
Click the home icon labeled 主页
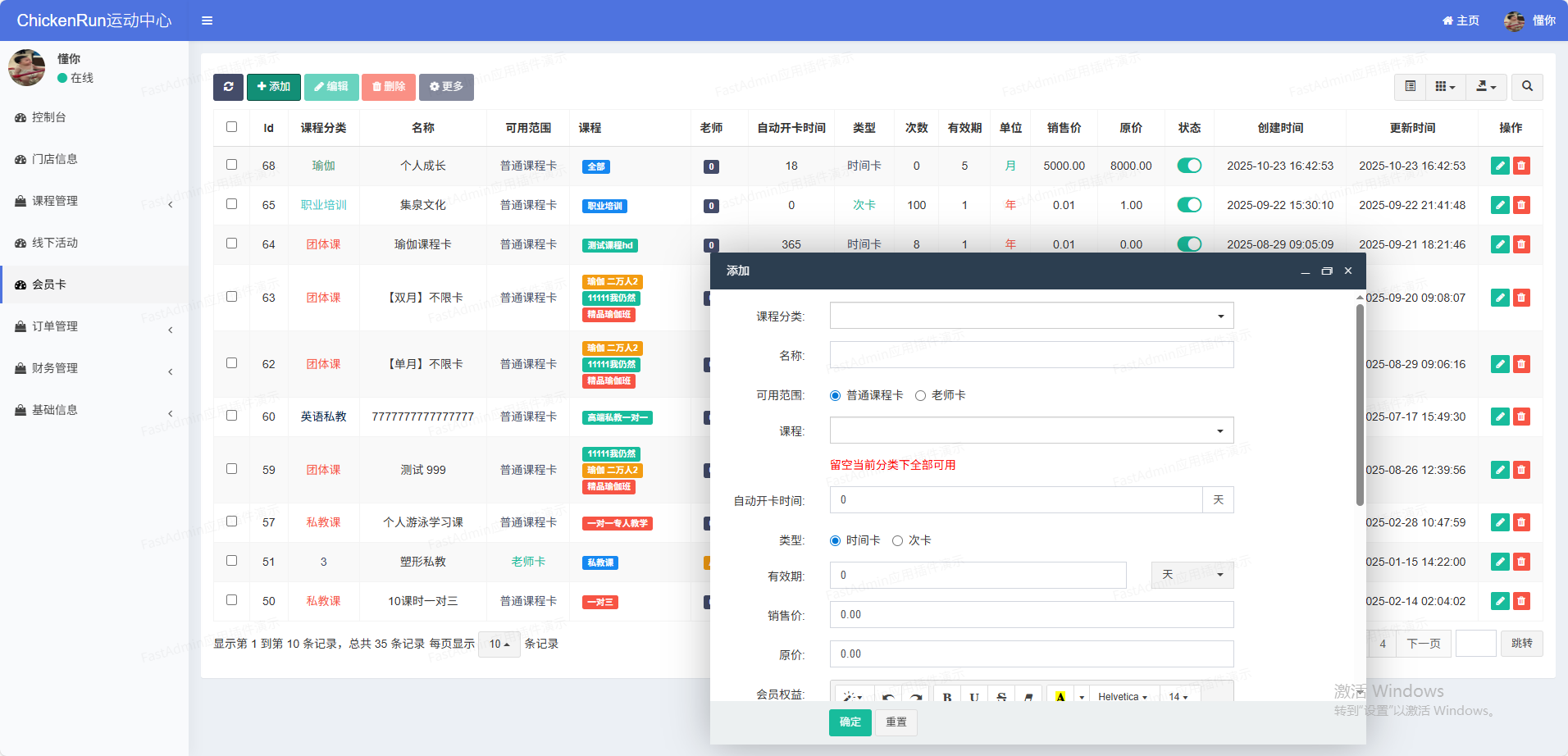click(1461, 20)
